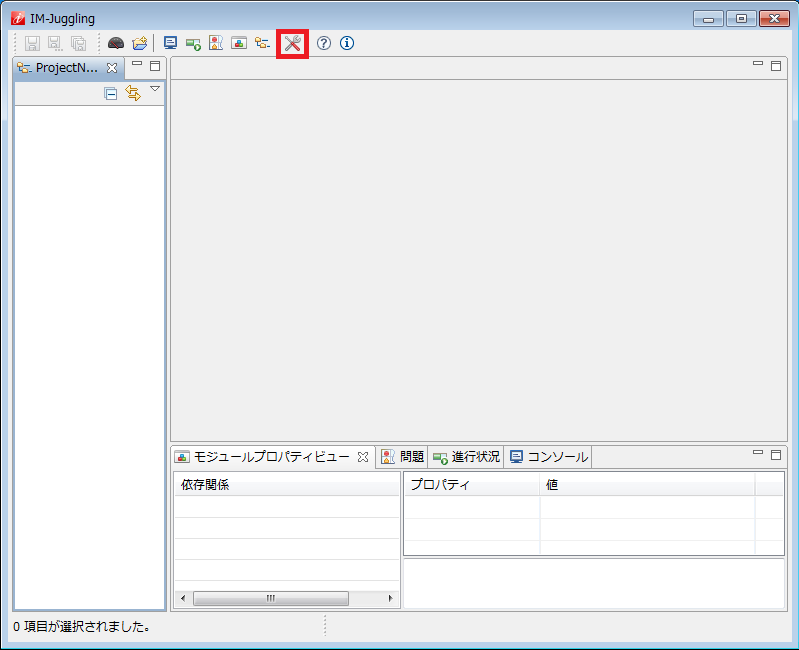Switch to the 進行状況 tab
799x650 pixels.
pos(466,457)
